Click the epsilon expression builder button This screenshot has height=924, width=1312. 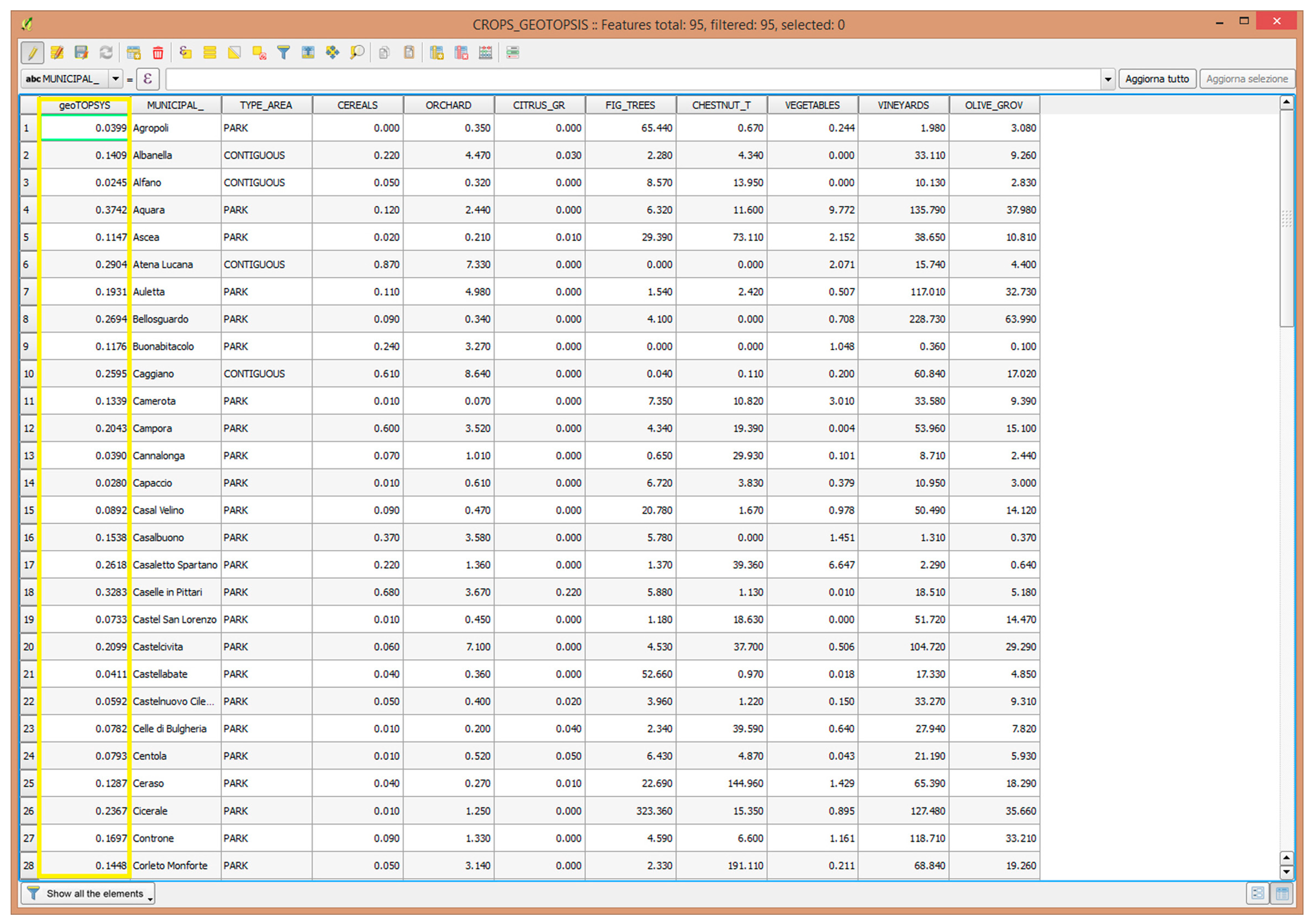tap(147, 79)
